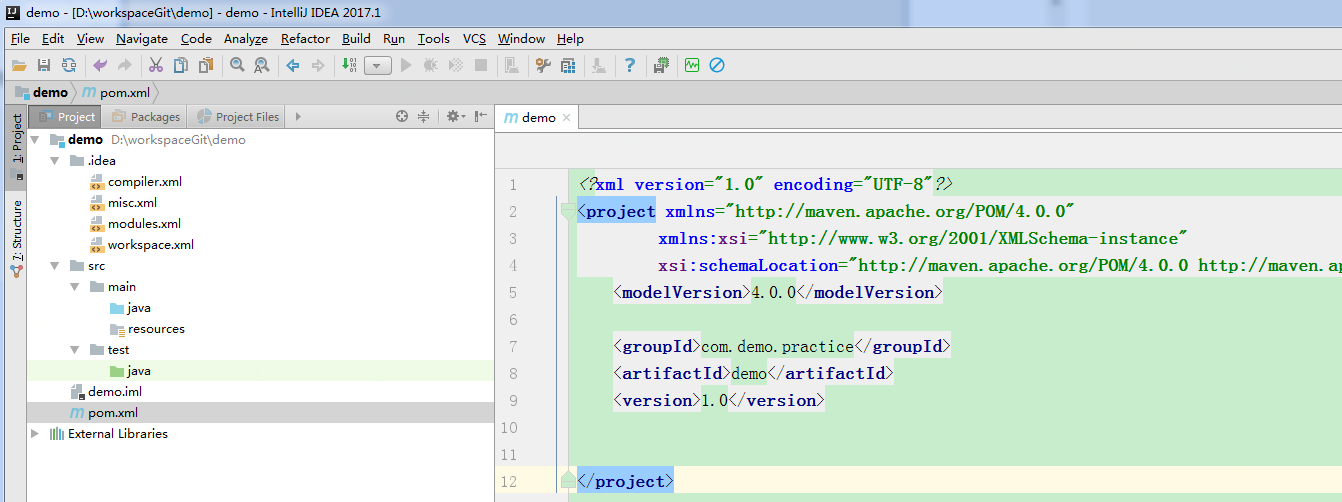The height and width of the screenshot is (502, 1342).
Task: Close the demo editor tab
Action: [x=566, y=118]
